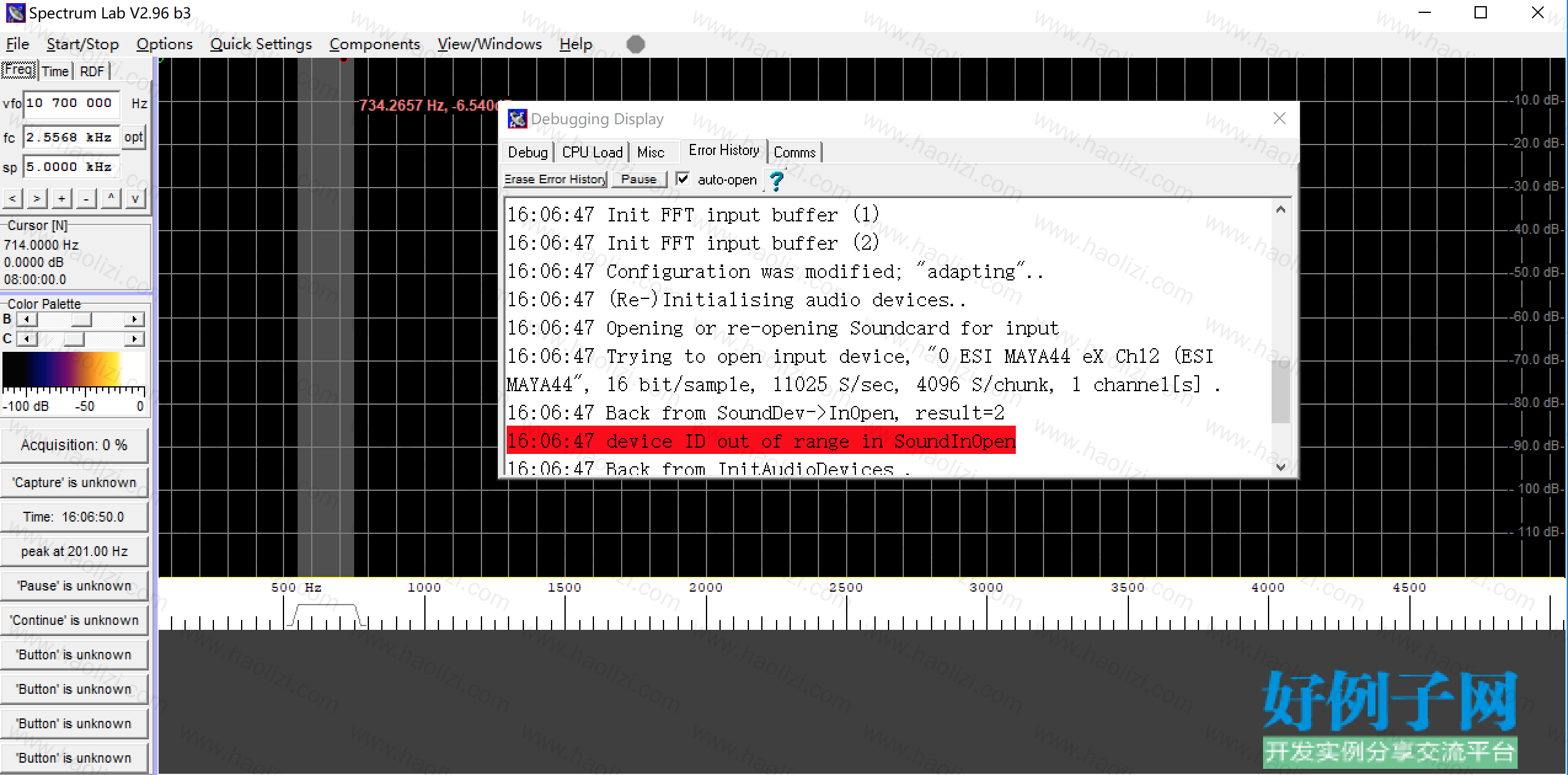Toggle the auto-open checkbox
This screenshot has height=775, width=1568.
(683, 179)
